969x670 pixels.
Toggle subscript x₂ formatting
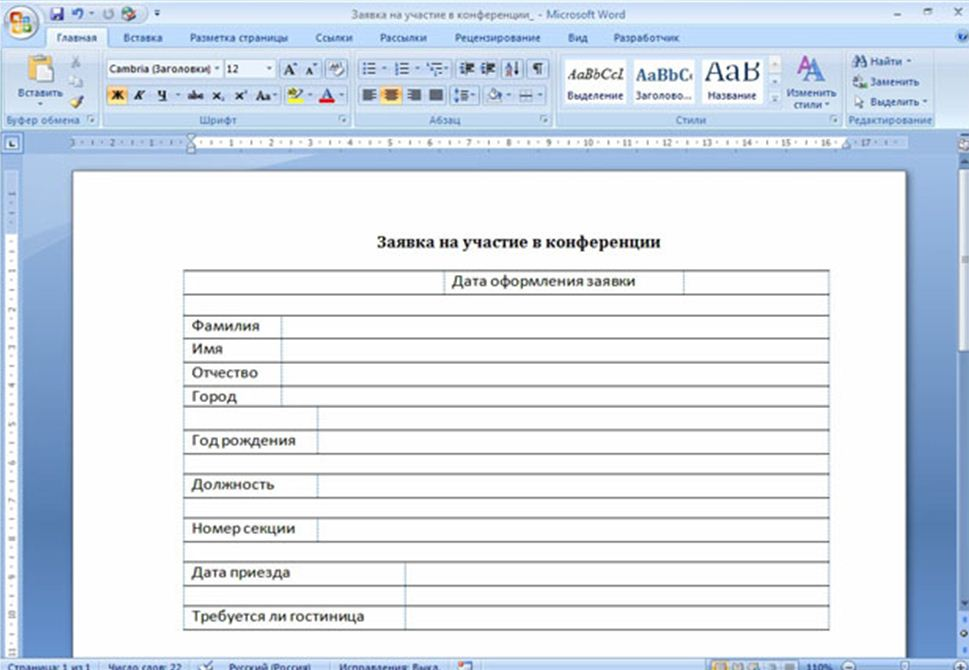218,95
